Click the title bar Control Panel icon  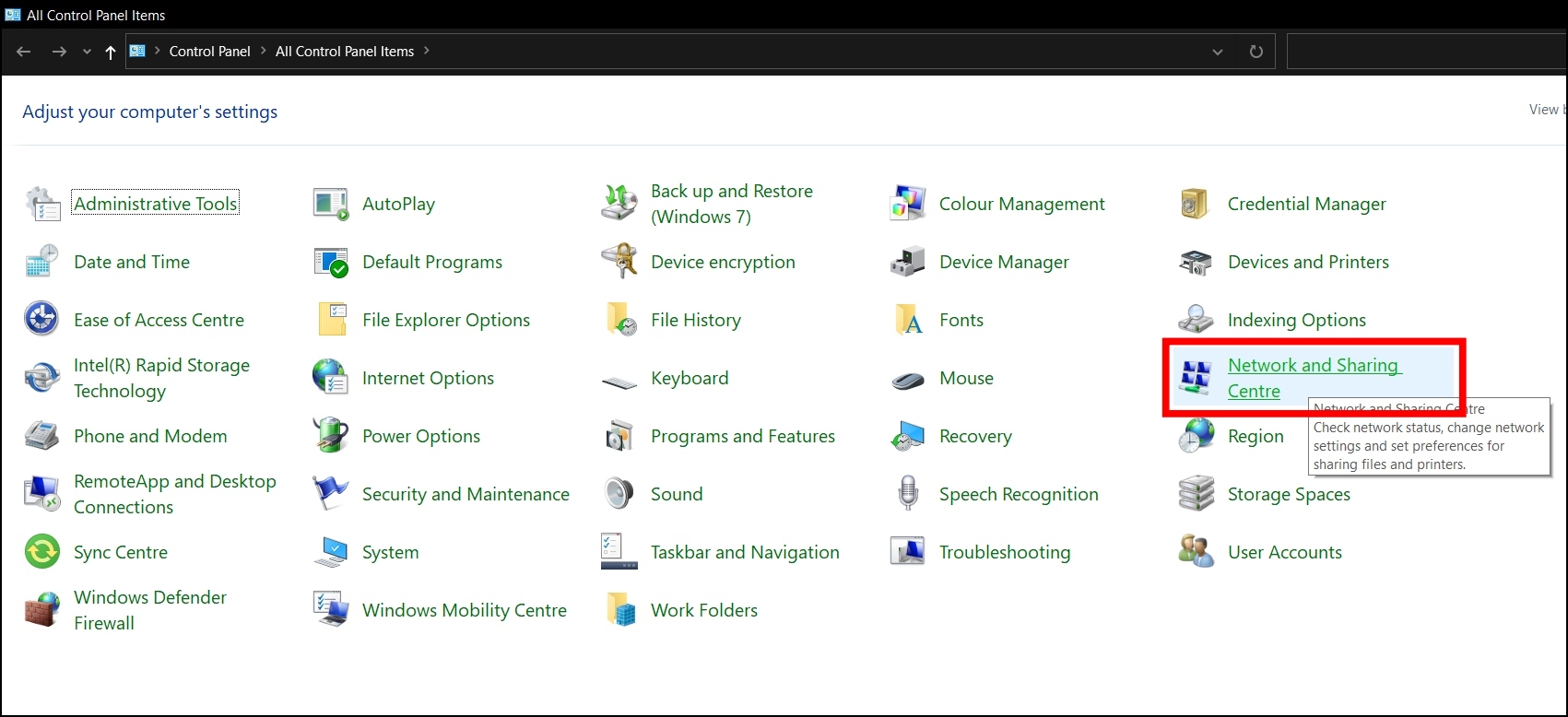click(13, 15)
